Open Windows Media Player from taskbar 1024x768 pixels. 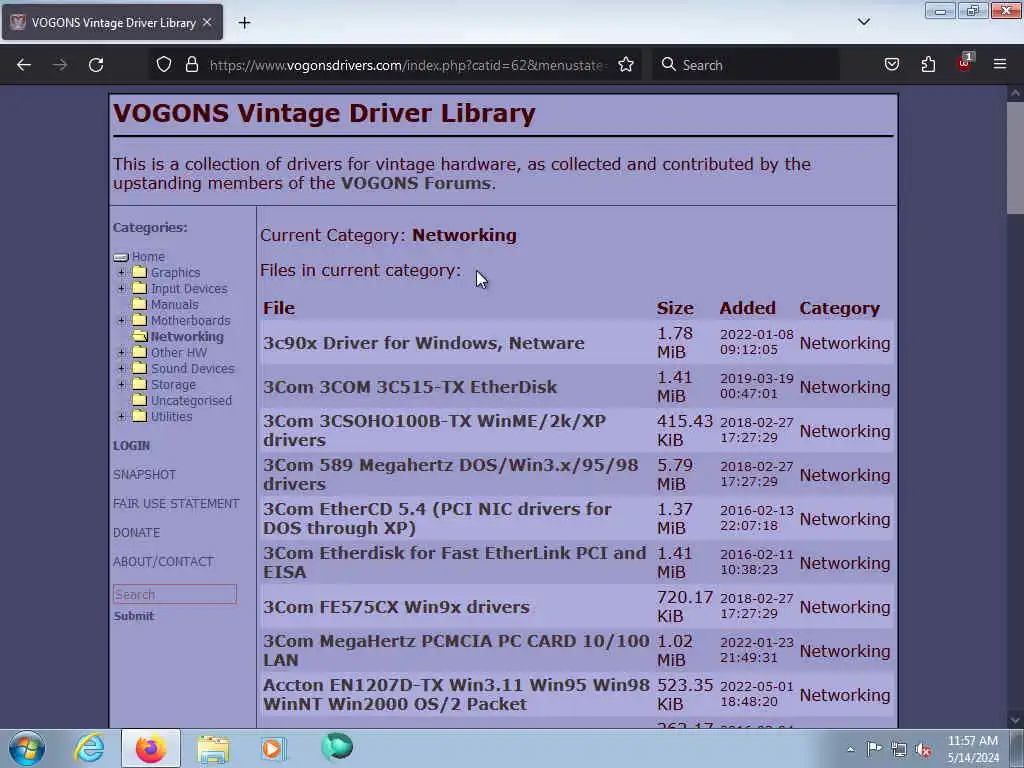pos(274,748)
